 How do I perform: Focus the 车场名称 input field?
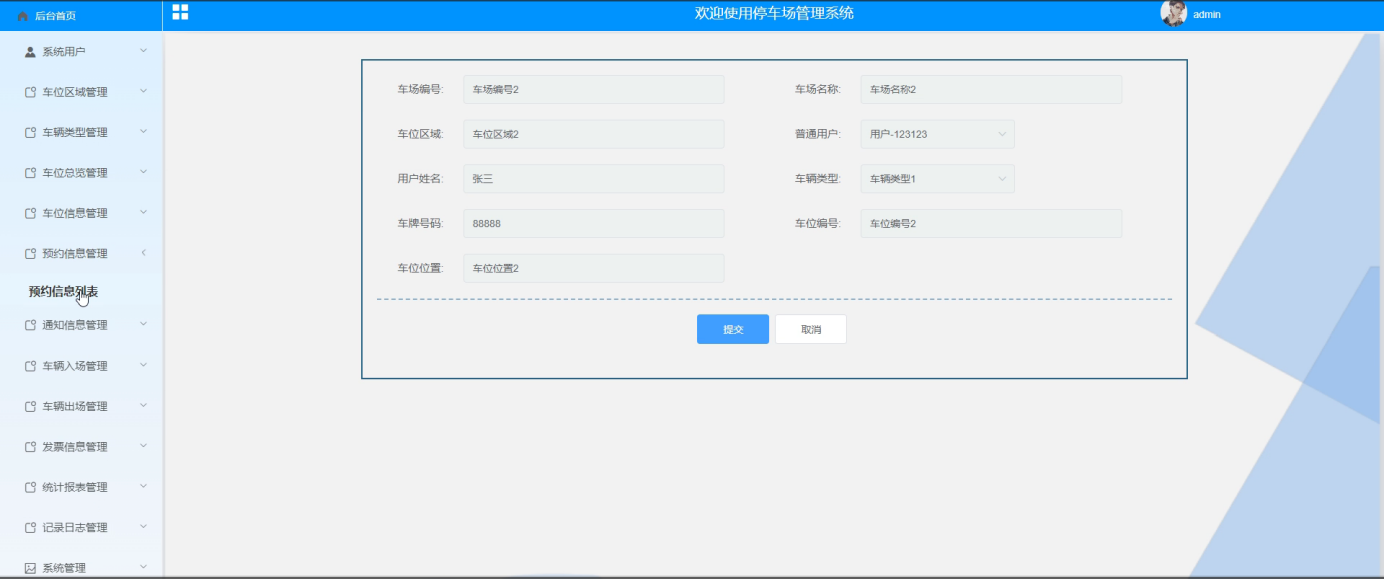[x=991, y=89]
